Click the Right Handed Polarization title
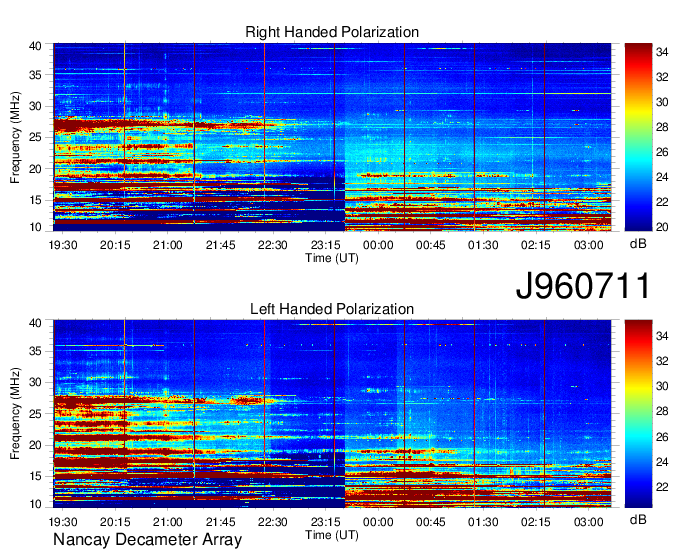Viewport: 680px width, 552px height. 332,32
